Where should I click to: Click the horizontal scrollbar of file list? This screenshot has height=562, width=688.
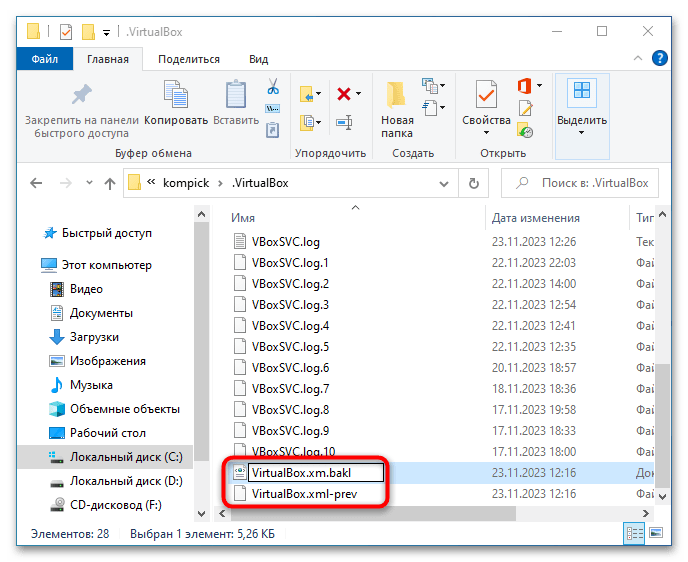373,513
